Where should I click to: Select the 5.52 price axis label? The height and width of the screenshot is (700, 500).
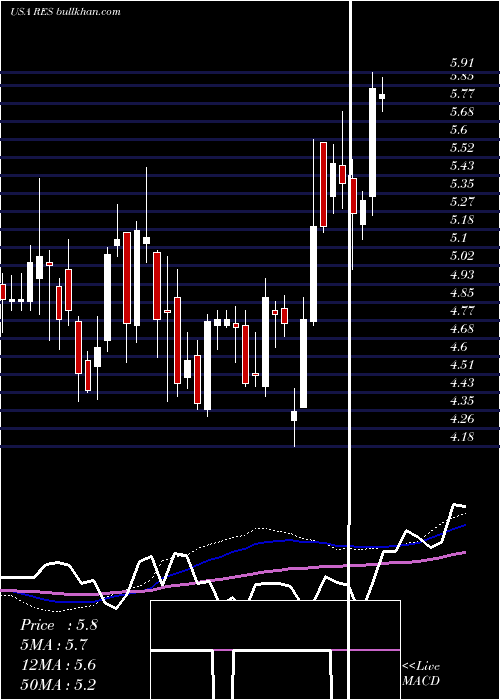[462, 148]
